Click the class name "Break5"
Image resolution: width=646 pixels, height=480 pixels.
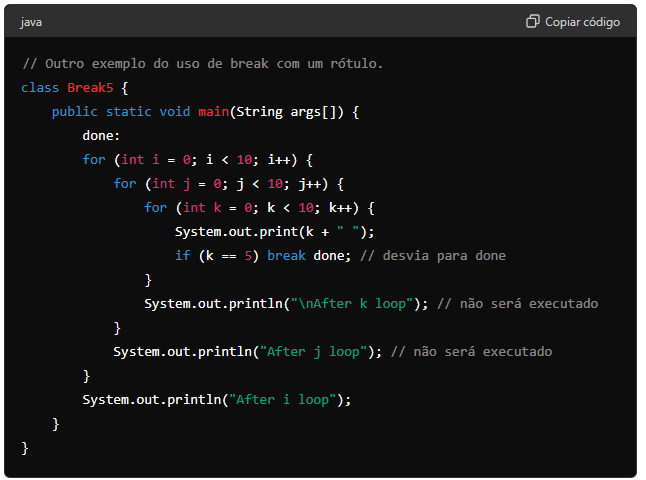pyautogui.click(x=90, y=87)
